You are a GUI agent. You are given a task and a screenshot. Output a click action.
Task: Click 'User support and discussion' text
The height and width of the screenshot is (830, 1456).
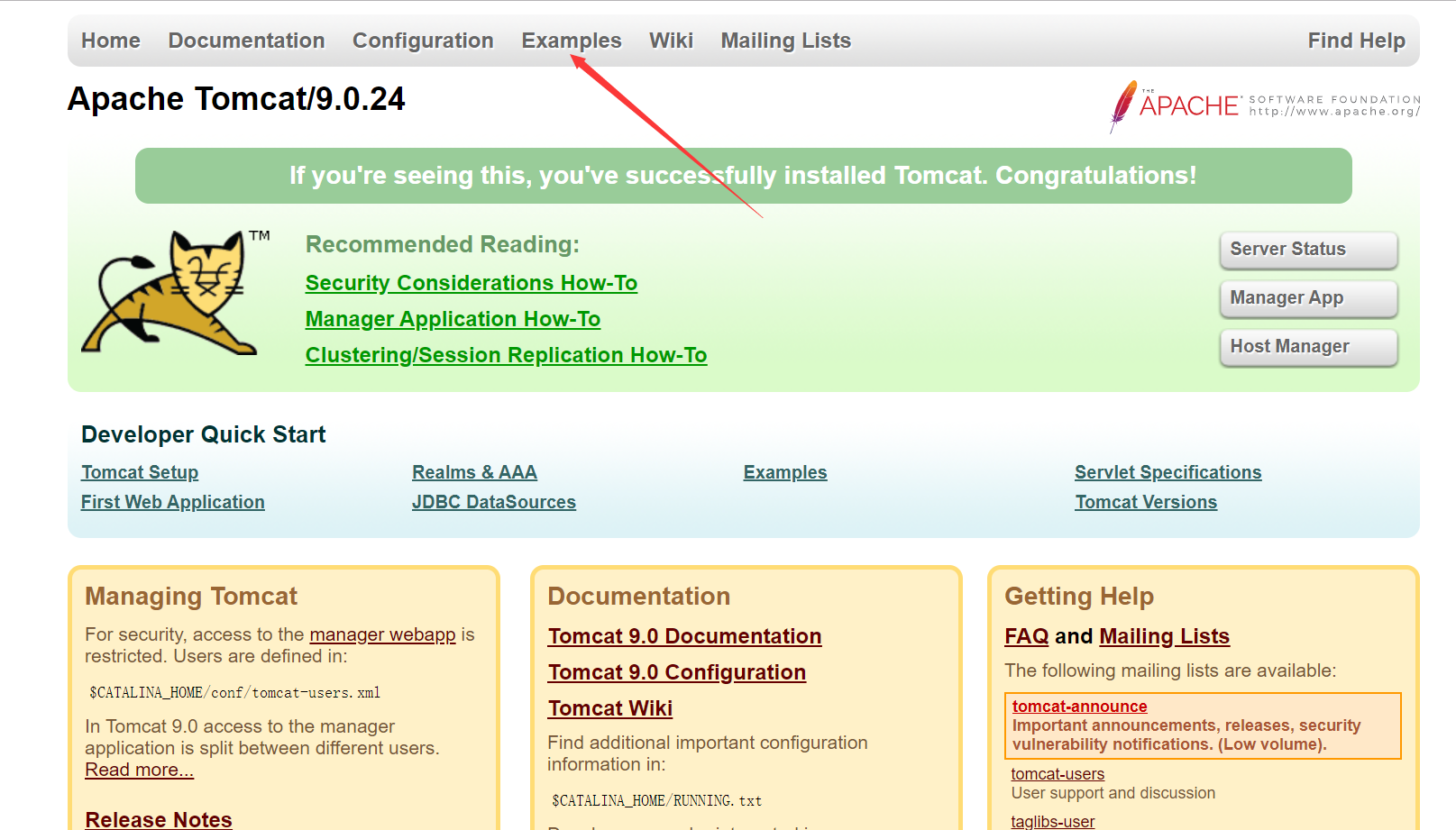pos(1113,793)
